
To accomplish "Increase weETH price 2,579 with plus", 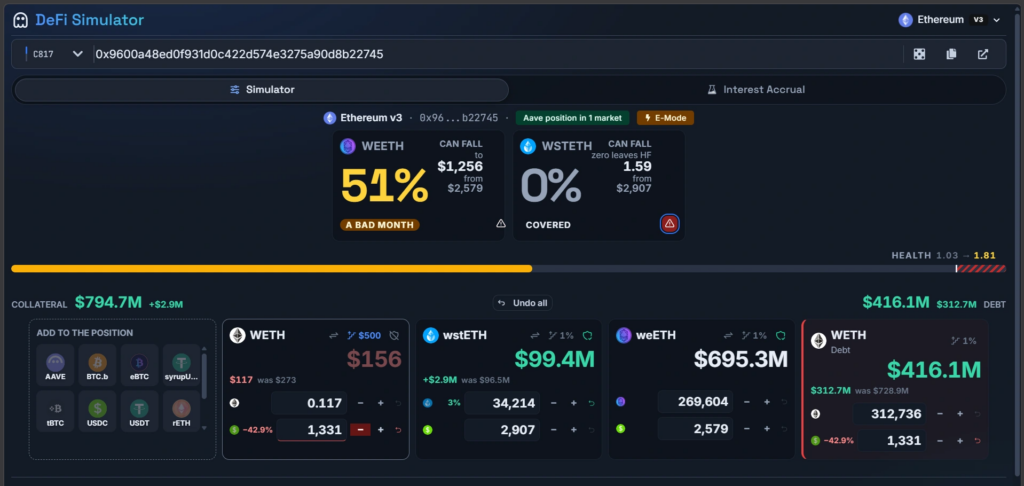I will tap(767, 429).
